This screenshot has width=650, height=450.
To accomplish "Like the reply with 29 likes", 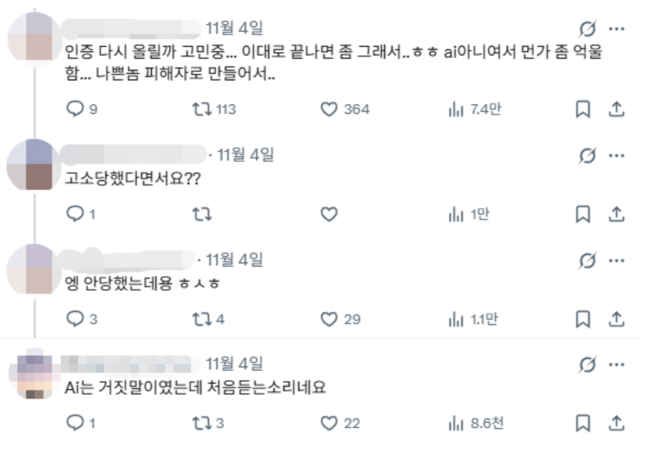I will (329, 319).
